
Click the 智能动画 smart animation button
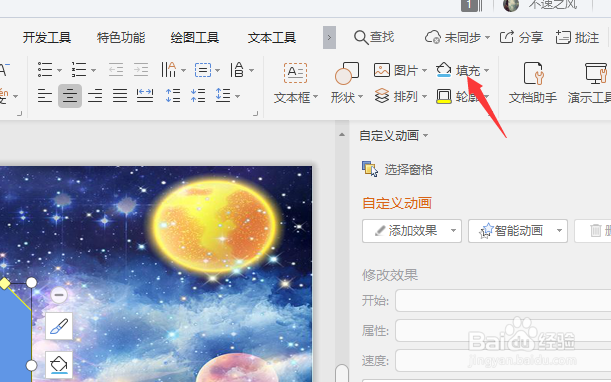coord(518,231)
